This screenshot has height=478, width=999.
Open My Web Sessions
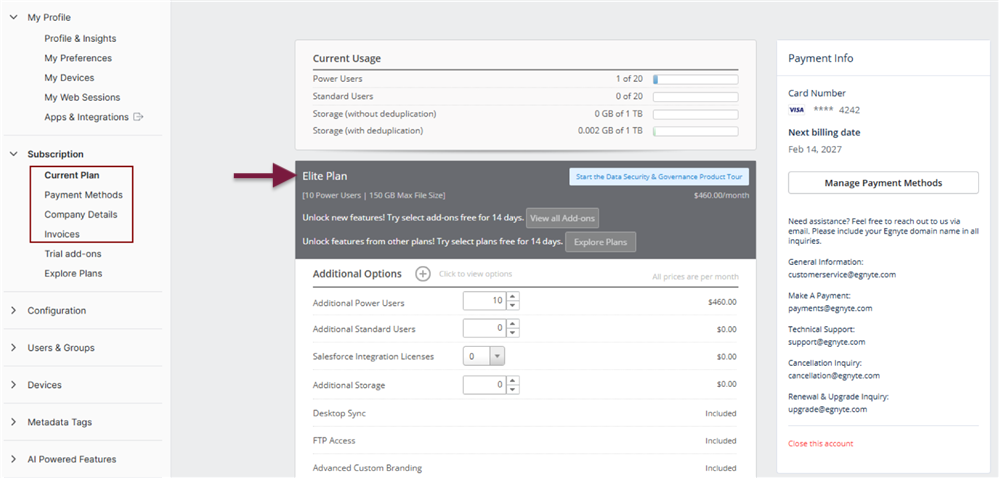click(82, 98)
